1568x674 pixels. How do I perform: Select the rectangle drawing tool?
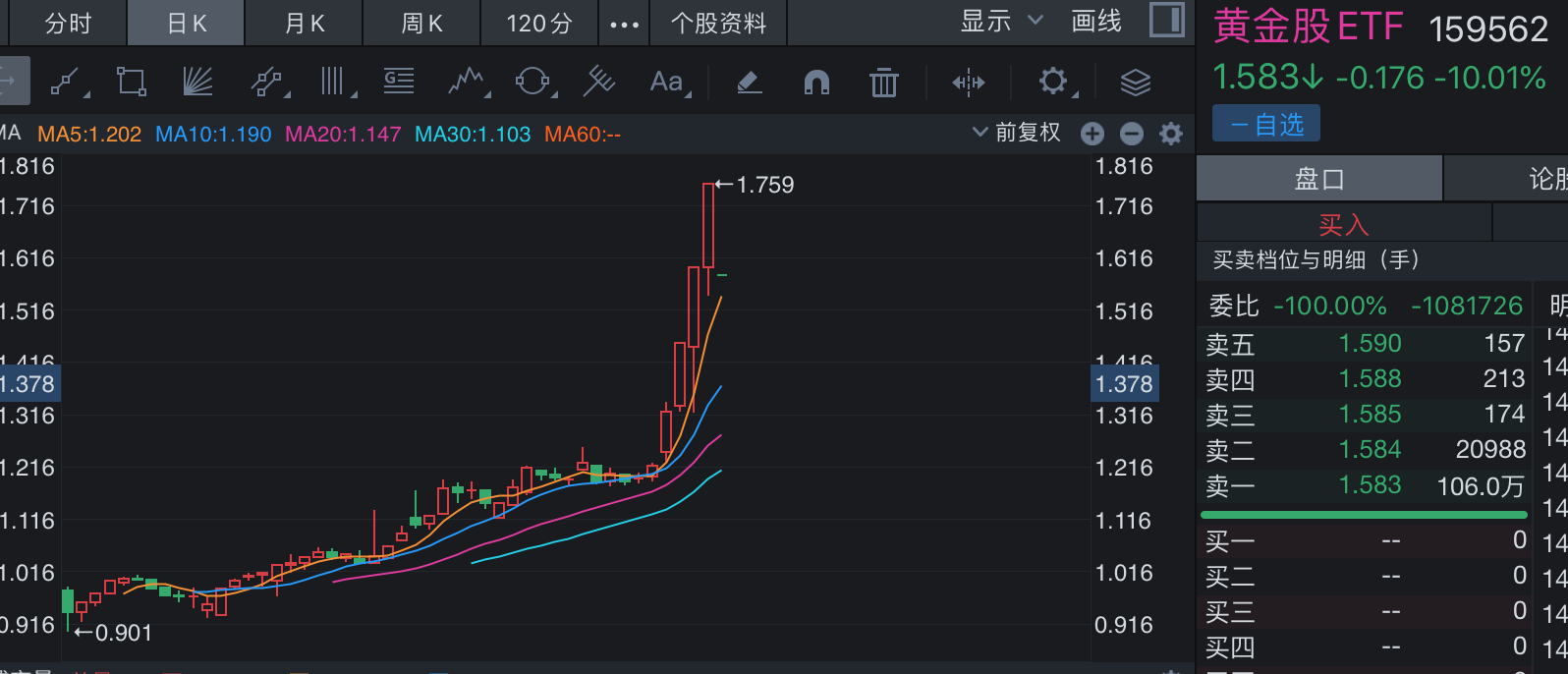click(x=131, y=82)
